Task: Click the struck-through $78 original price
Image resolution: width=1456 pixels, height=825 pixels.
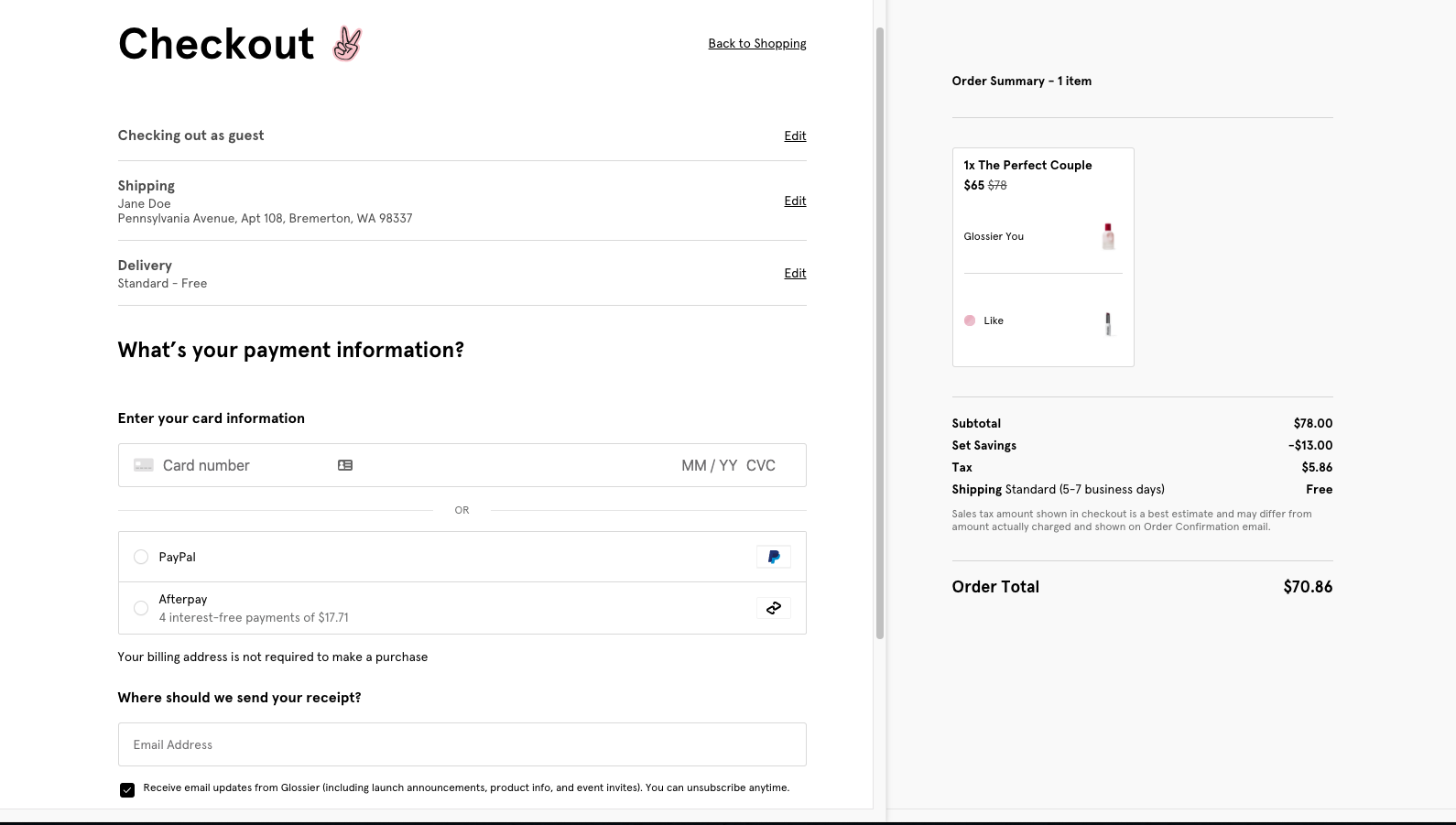Action: (997, 185)
